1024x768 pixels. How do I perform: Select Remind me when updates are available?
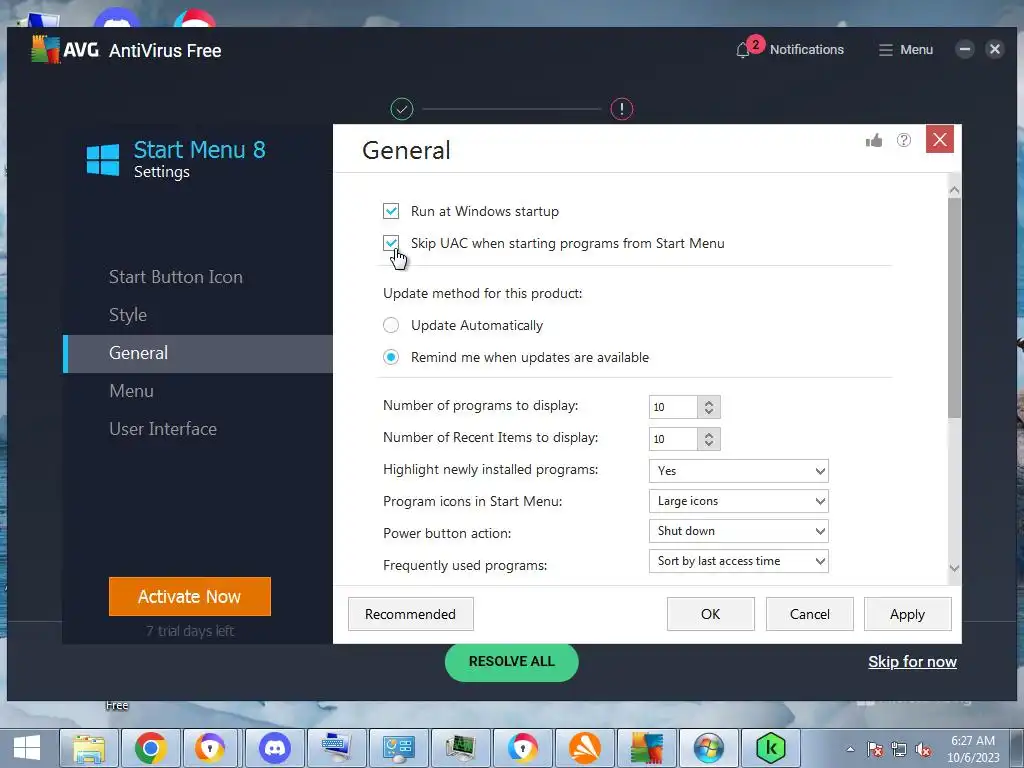pyautogui.click(x=391, y=357)
